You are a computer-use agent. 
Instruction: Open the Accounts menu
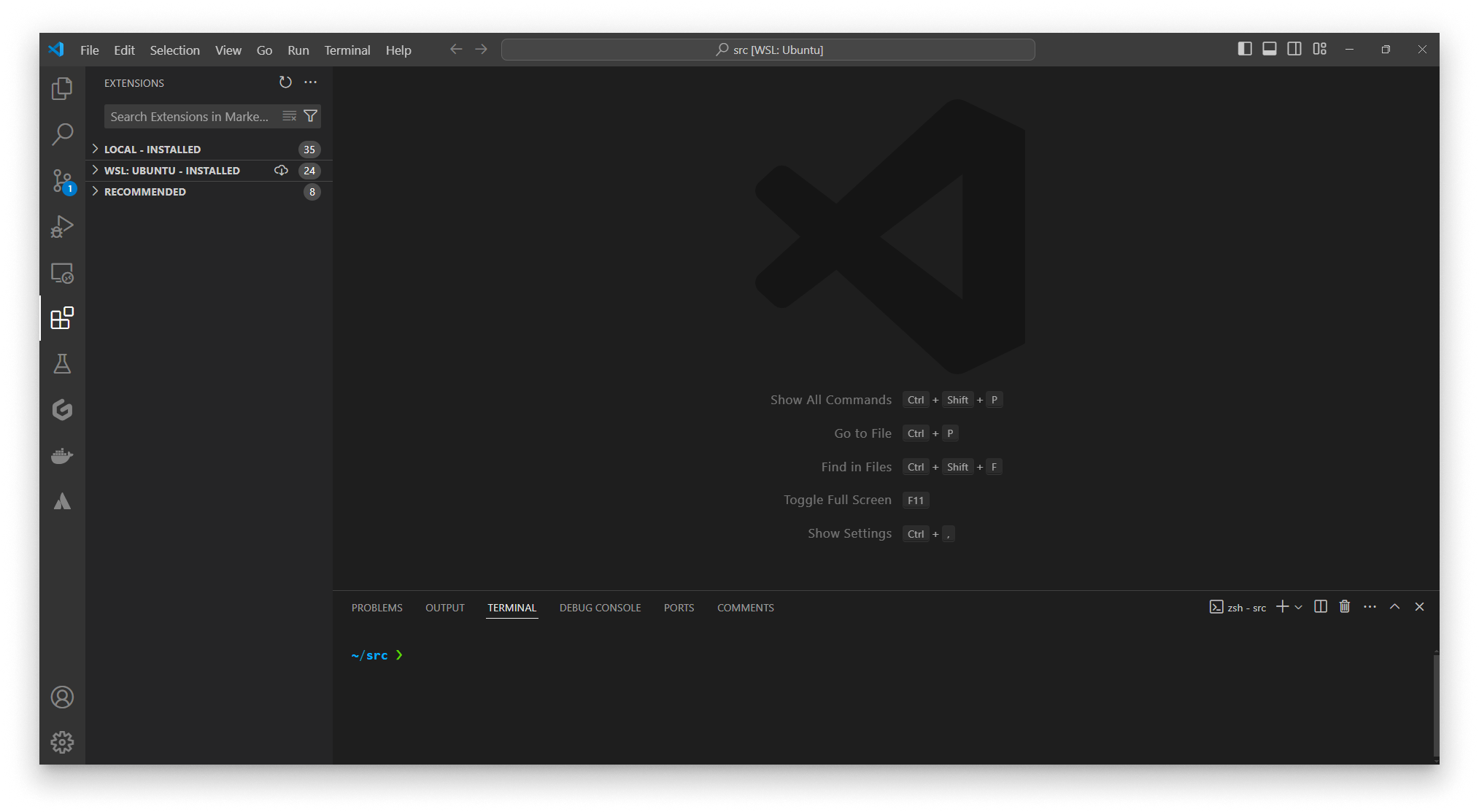62,697
